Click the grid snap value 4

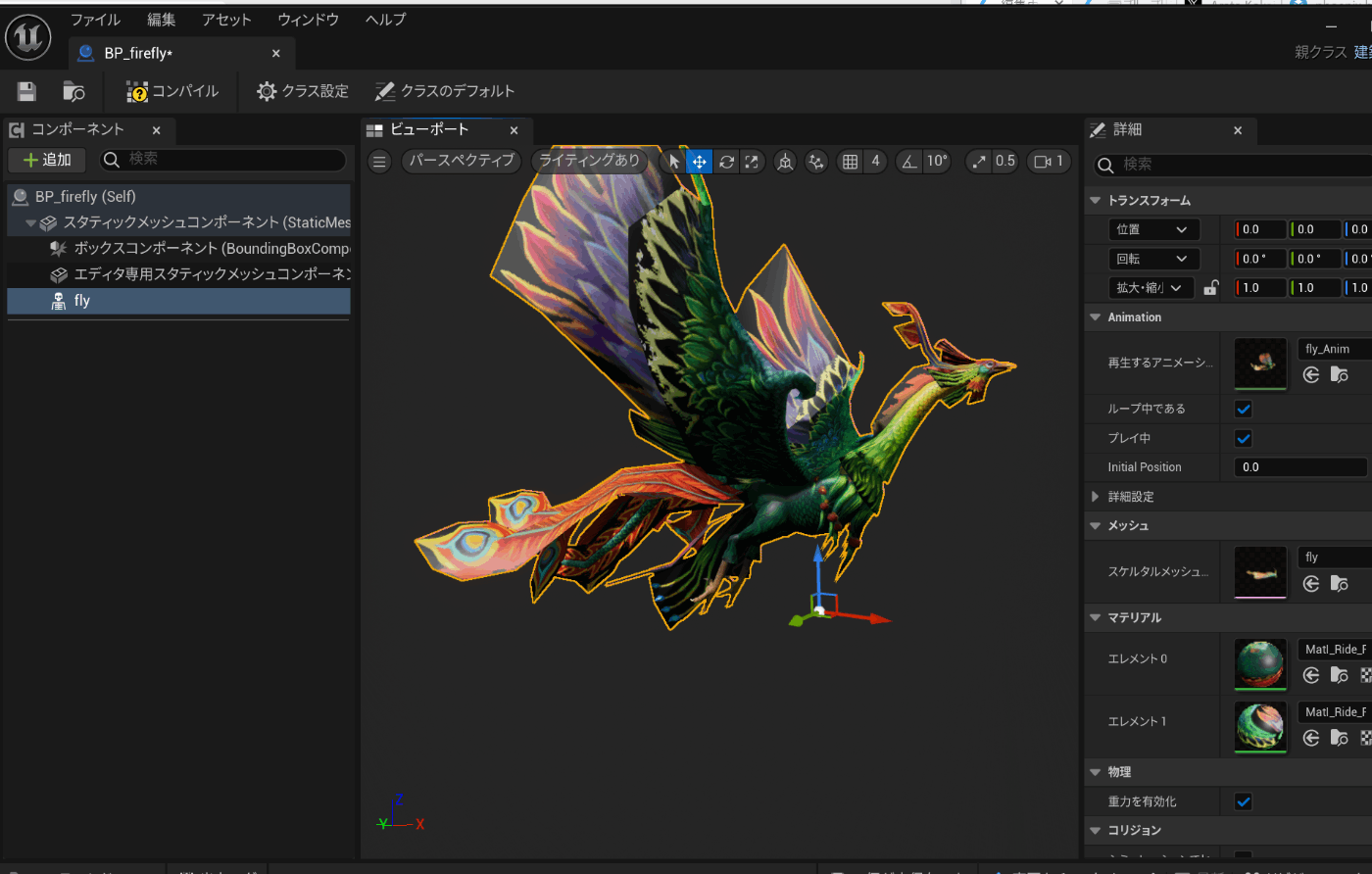pyautogui.click(x=875, y=162)
